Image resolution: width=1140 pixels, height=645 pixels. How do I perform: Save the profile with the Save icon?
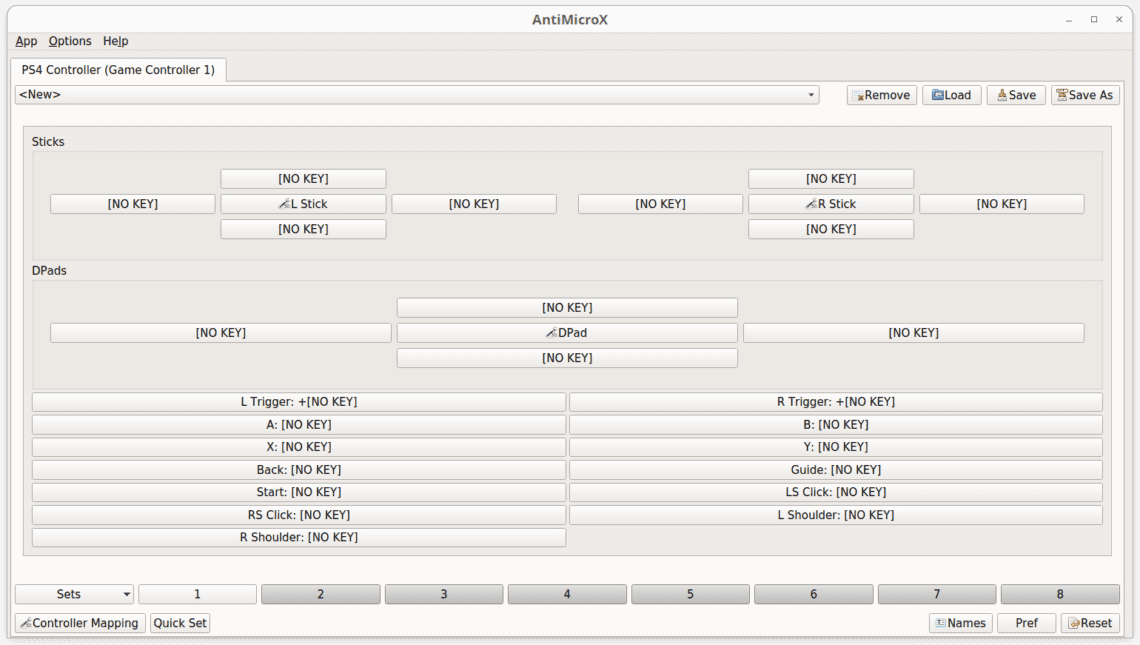[1015, 94]
